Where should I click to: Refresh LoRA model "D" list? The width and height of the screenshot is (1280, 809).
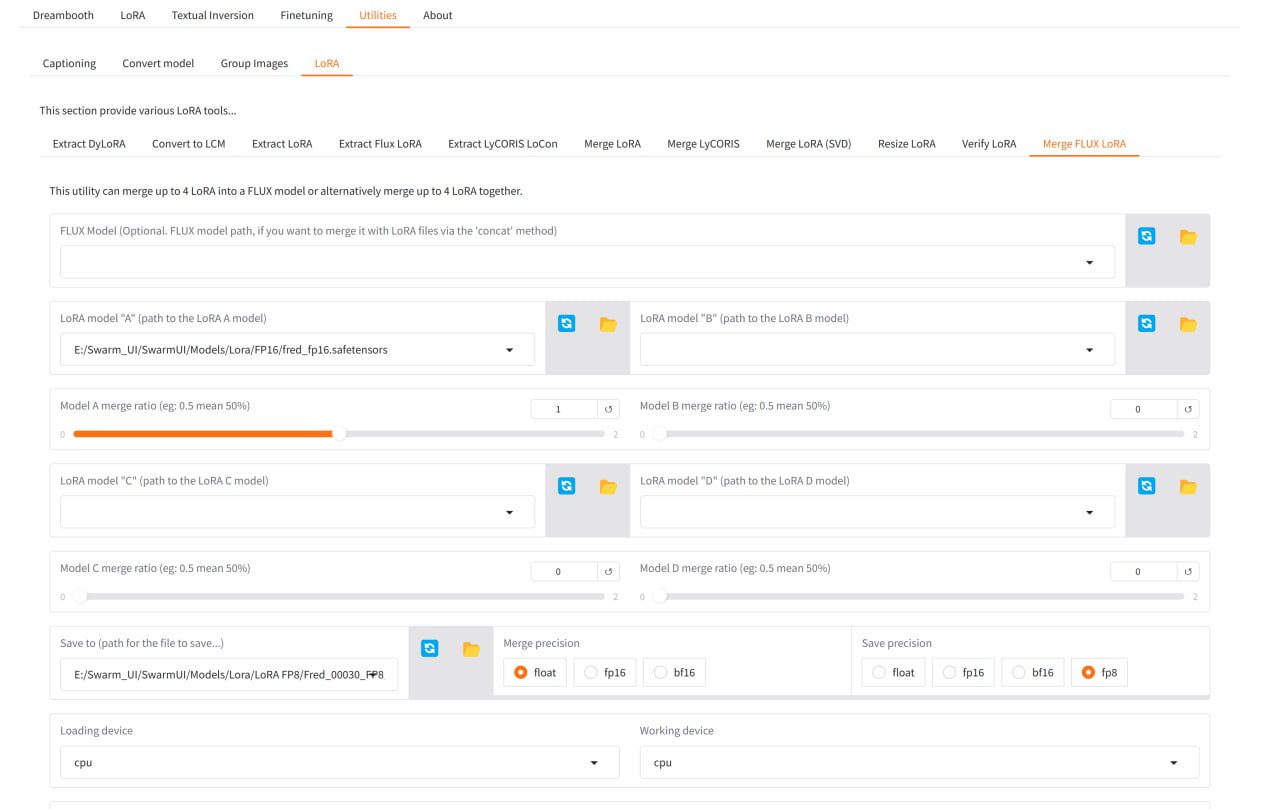point(1147,486)
